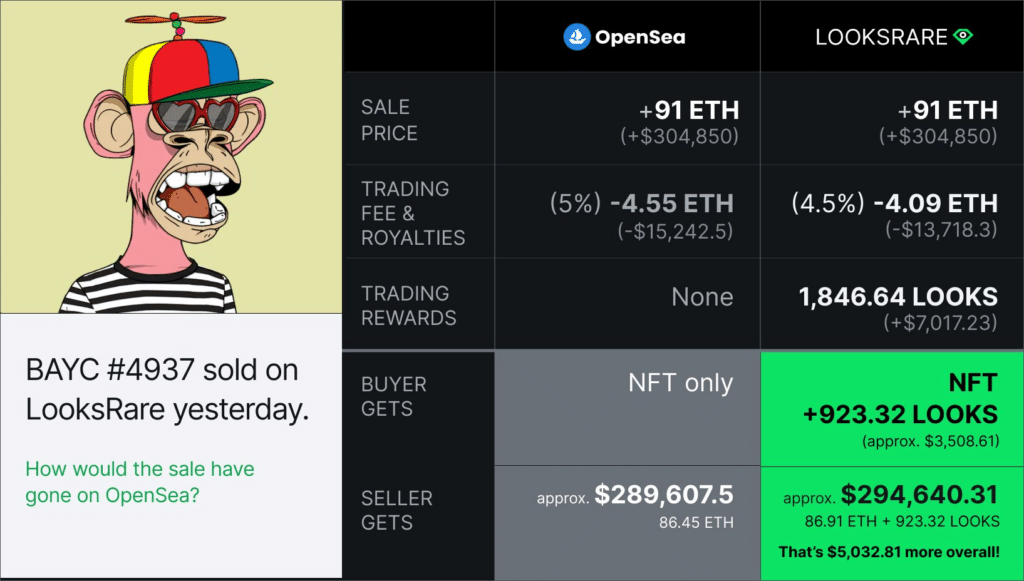Click the gray 'NFT only' buyer cell

(628, 407)
